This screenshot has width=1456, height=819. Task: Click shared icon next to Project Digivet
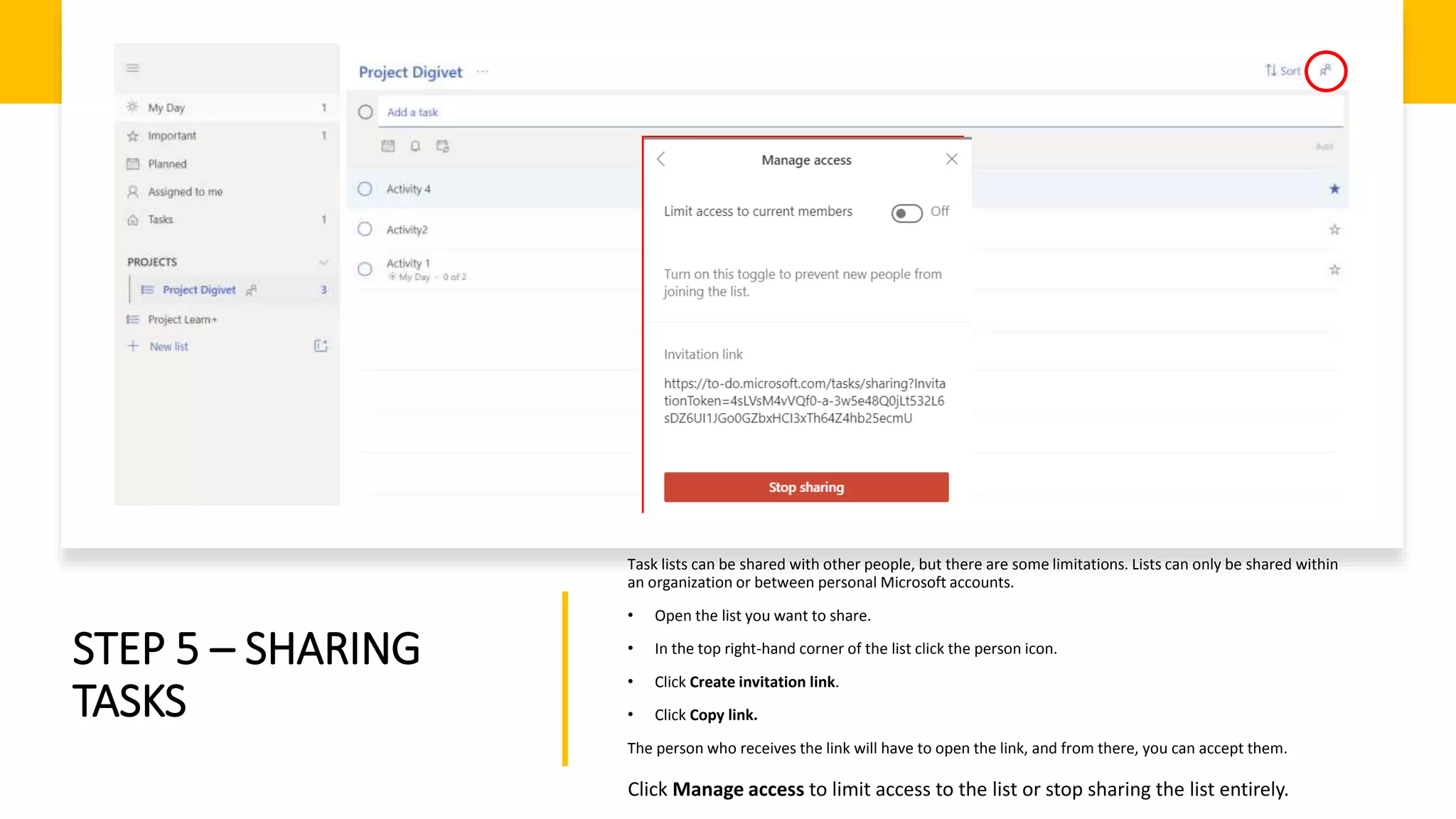tap(251, 290)
